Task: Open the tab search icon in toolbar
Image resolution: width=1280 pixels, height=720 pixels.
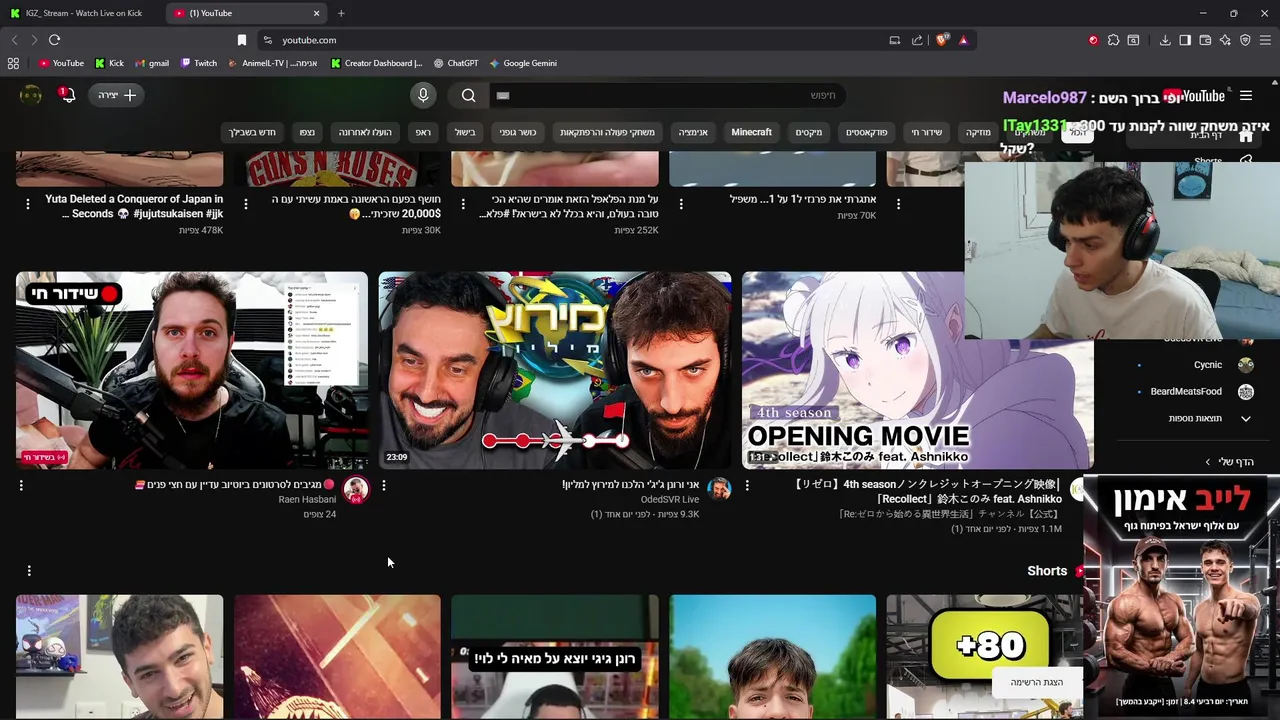Action: click(x=1133, y=40)
